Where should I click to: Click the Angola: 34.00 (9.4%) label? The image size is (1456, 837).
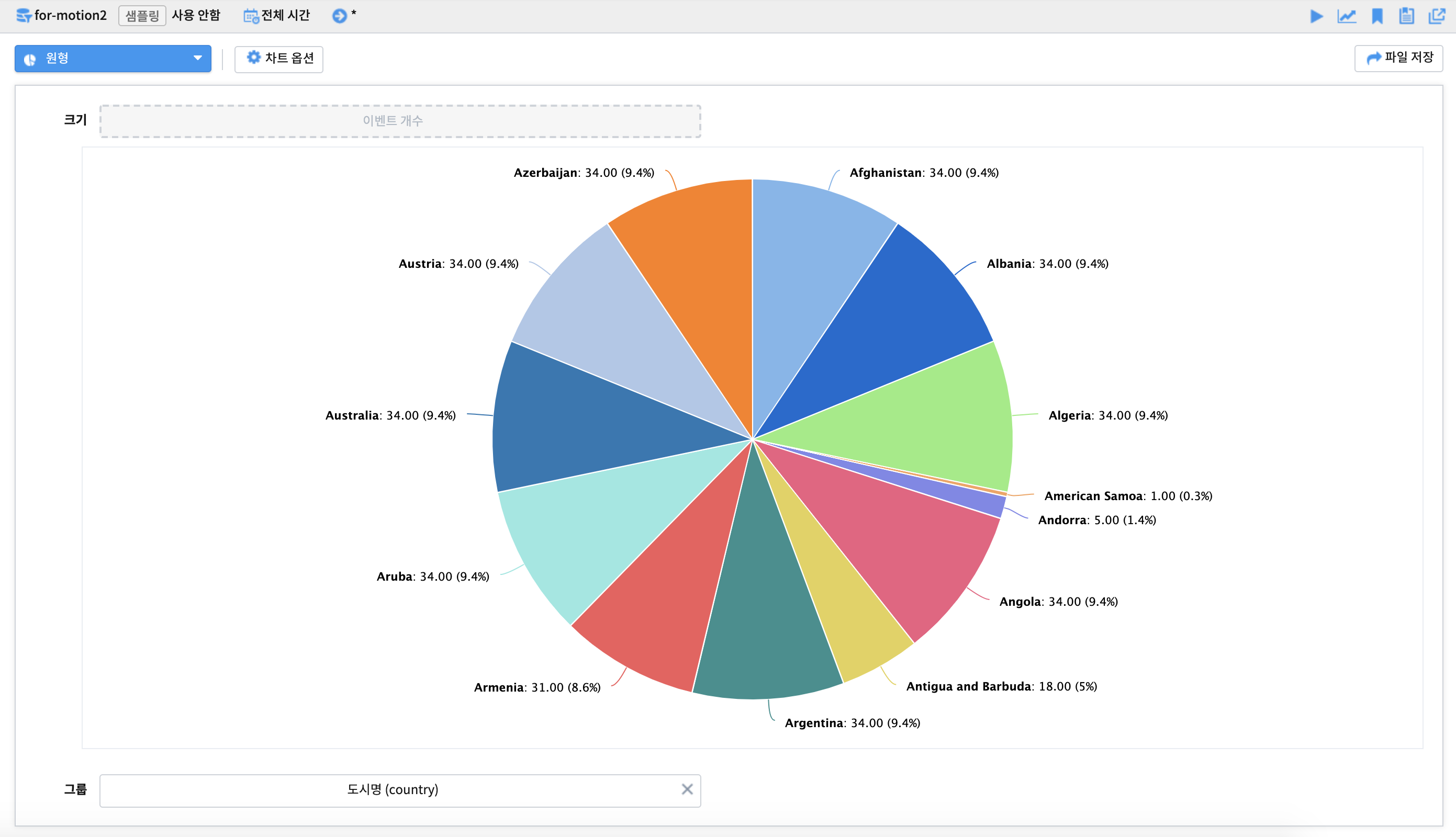click(1059, 602)
